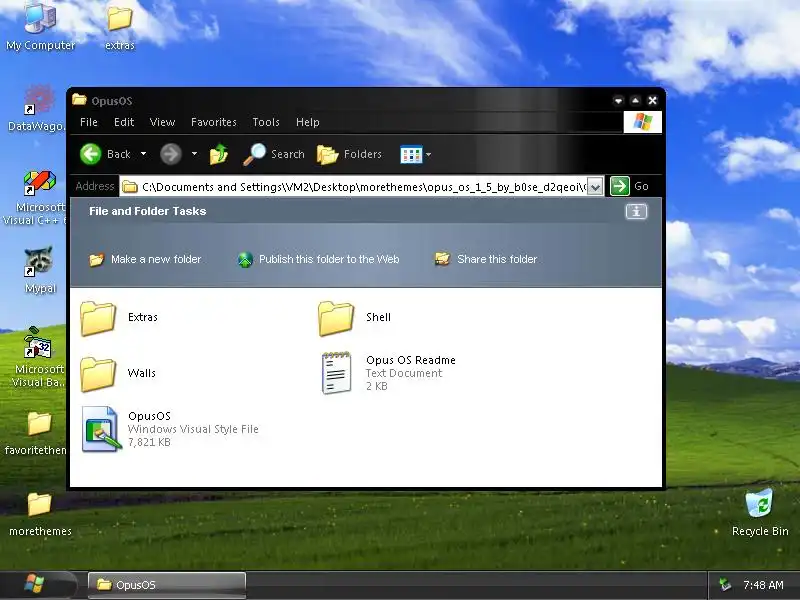This screenshot has height=600, width=800.
Task: Click the Views grid icon
Action: coord(411,154)
